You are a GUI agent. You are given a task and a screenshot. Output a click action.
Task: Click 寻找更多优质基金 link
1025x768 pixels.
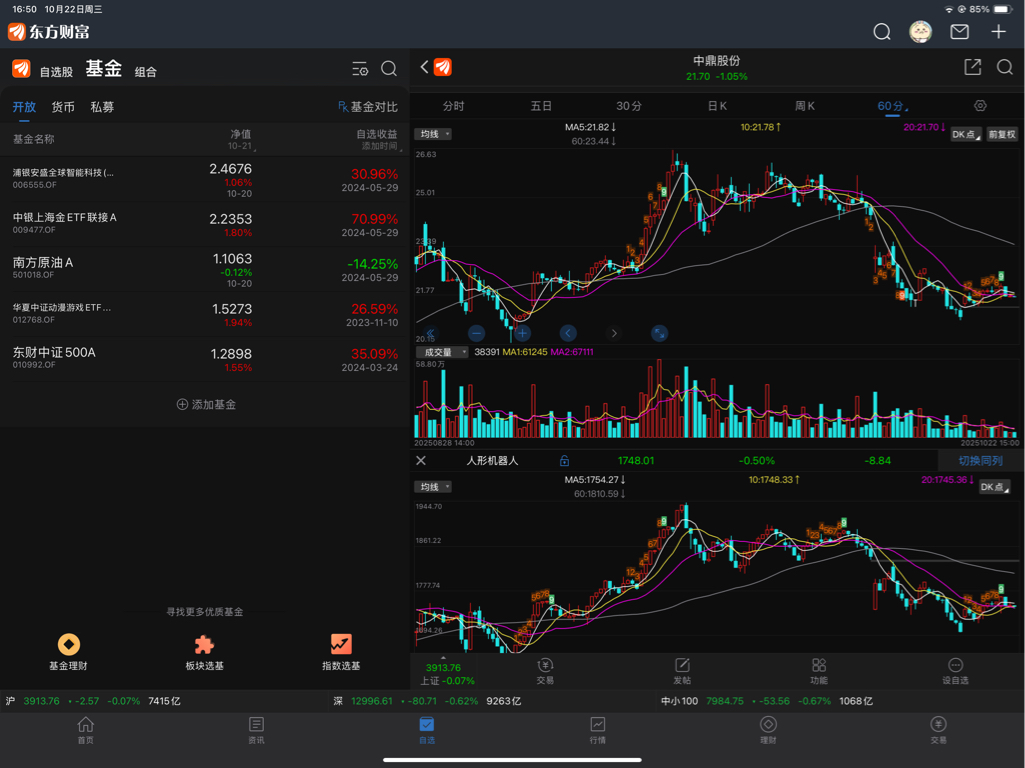click(x=205, y=612)
